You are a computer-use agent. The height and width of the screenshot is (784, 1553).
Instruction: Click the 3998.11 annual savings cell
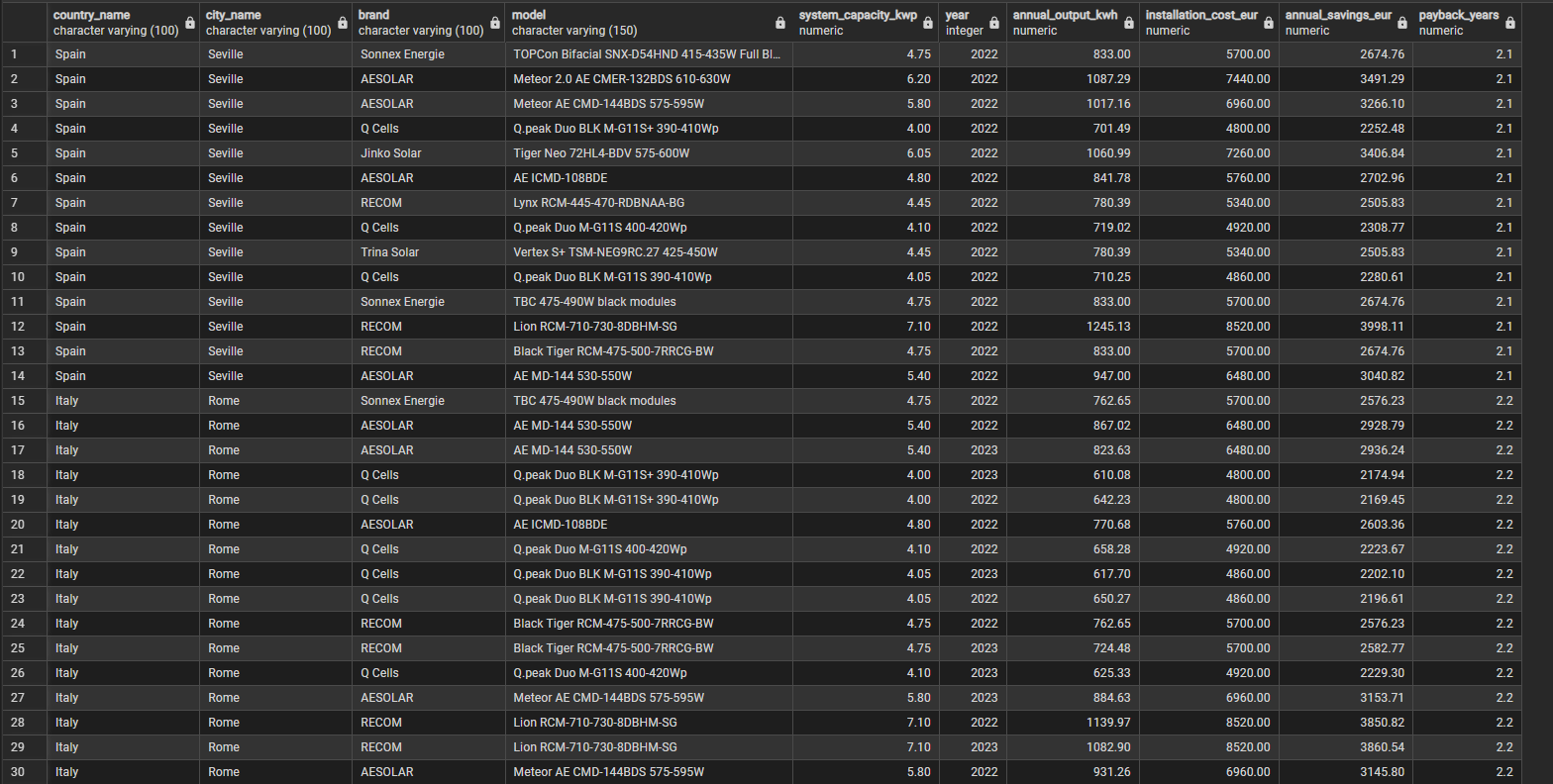1346,327
